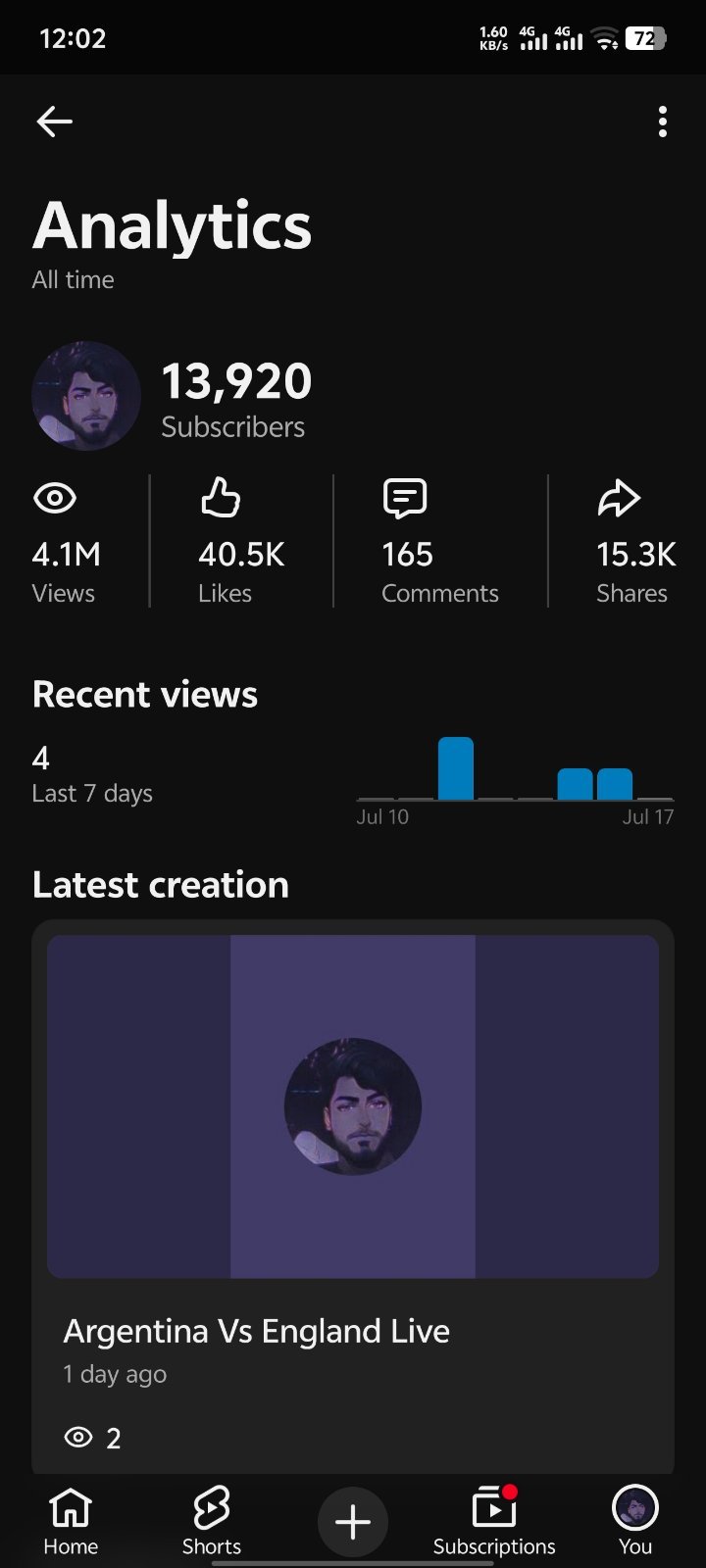Tap the back arrow icon
Screen dimensions: 706x1568
pos(54,122)
